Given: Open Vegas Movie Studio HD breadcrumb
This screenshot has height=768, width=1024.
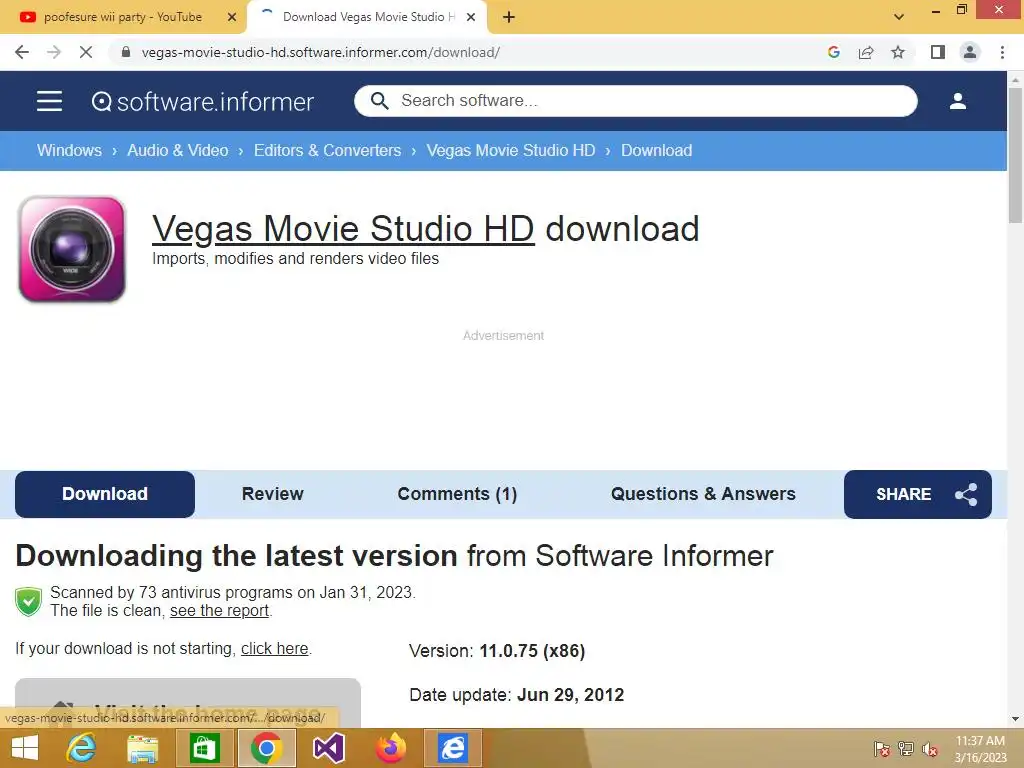Looking at the screenshot, I should [511, 150].
